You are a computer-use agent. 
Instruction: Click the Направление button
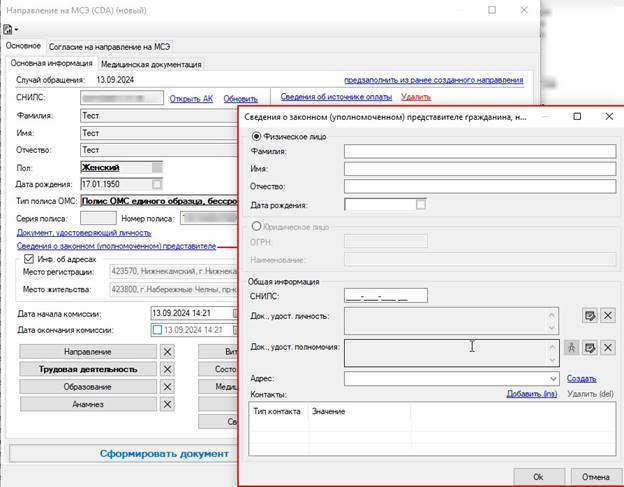point(88,352)
